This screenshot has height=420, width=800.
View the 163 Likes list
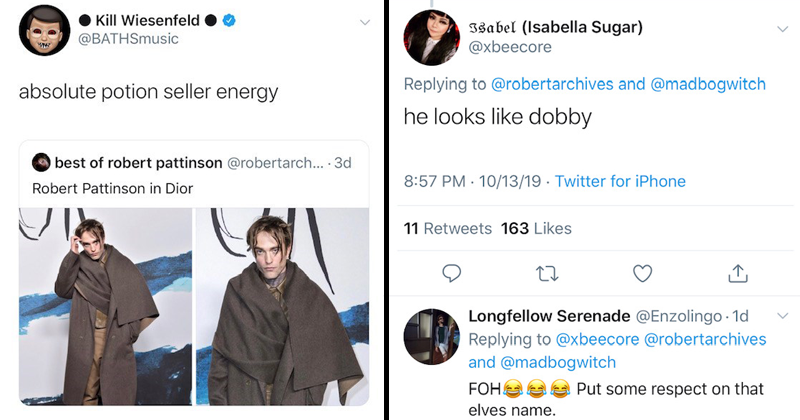click(535, 228)
